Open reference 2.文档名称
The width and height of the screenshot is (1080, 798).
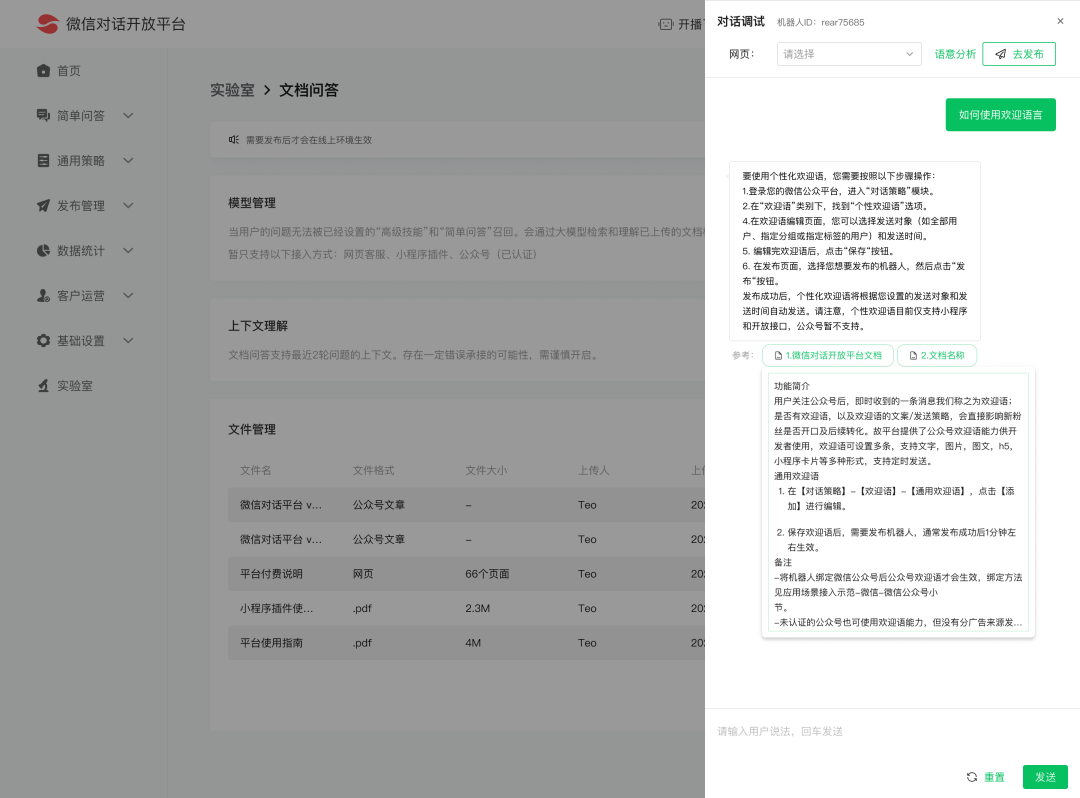937,355
